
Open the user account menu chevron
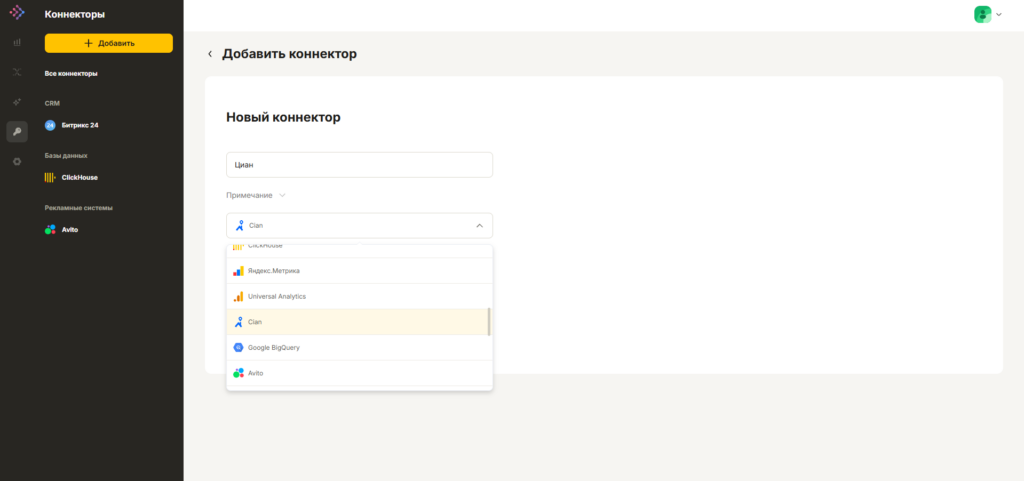[x=999, y=14]
